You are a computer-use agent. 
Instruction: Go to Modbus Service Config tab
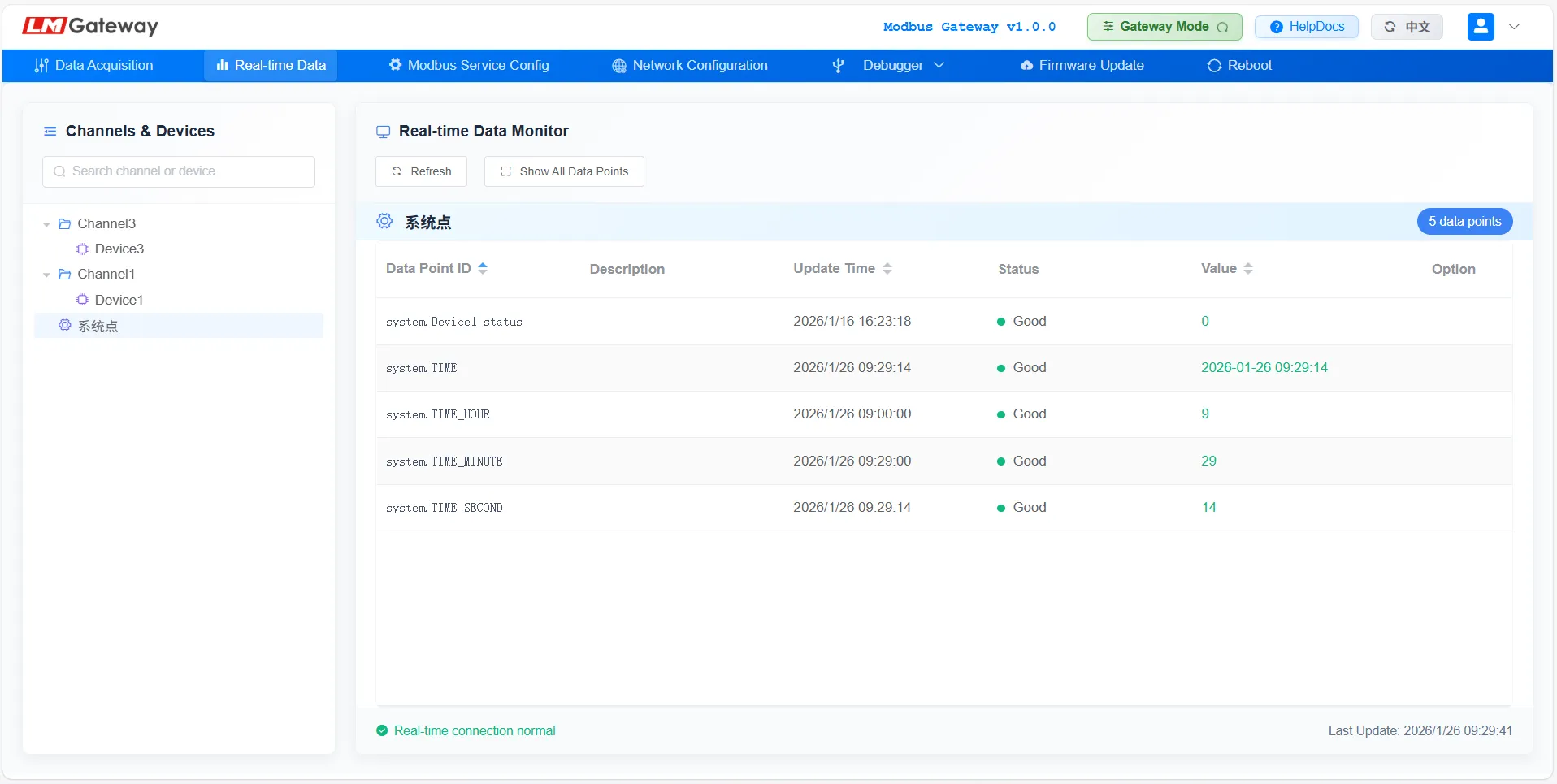(x=469, y=66)
